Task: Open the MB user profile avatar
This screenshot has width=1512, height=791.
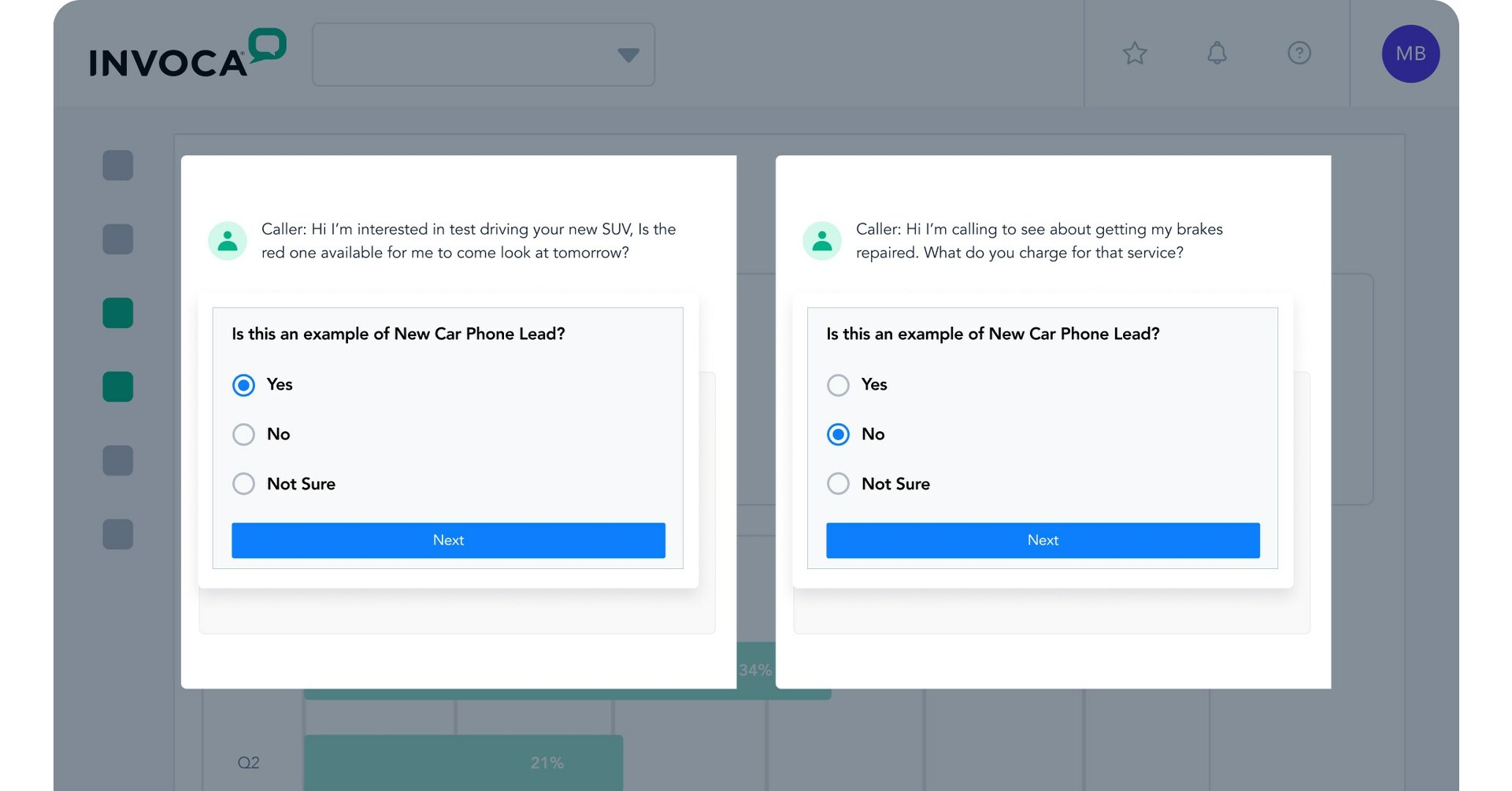Action: 1410,54
